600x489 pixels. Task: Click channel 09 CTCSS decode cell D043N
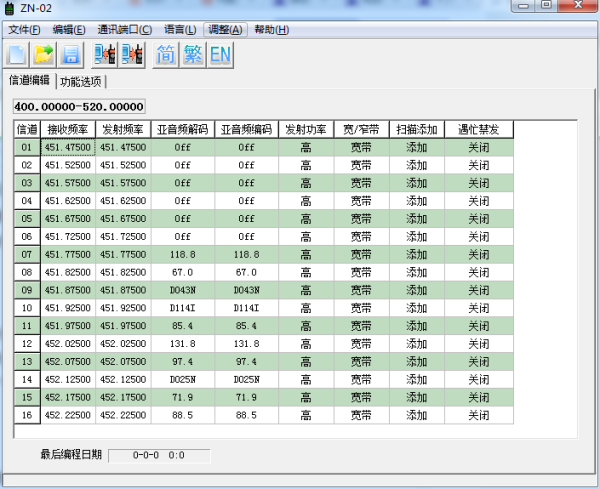tap(183, 290)
